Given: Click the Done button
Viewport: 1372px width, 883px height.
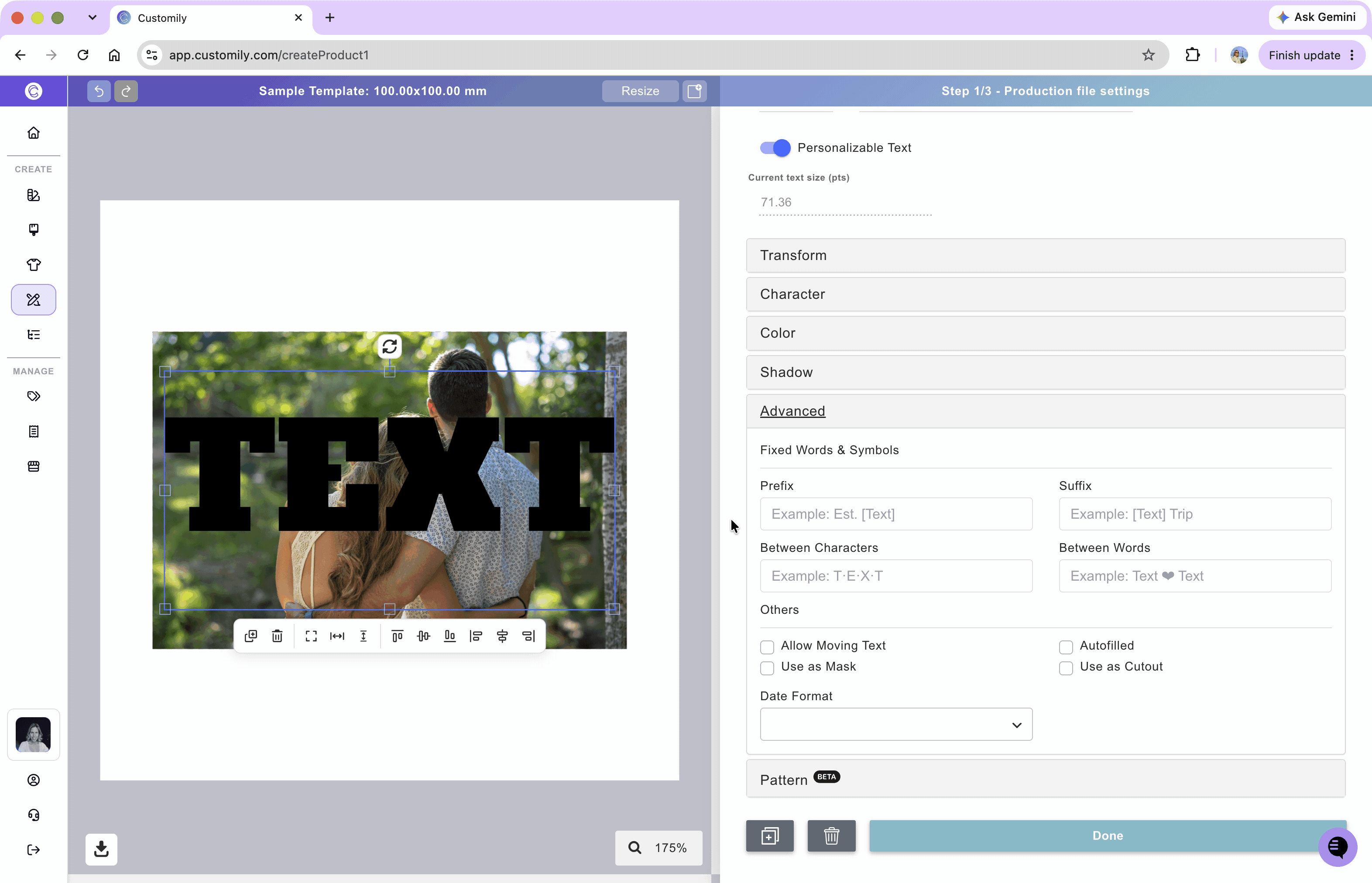Looking at the screenshot, I should coord(1108,835).
